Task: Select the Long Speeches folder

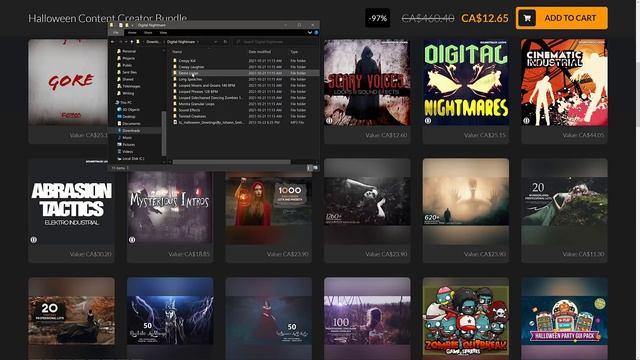Action: [190, 79]
